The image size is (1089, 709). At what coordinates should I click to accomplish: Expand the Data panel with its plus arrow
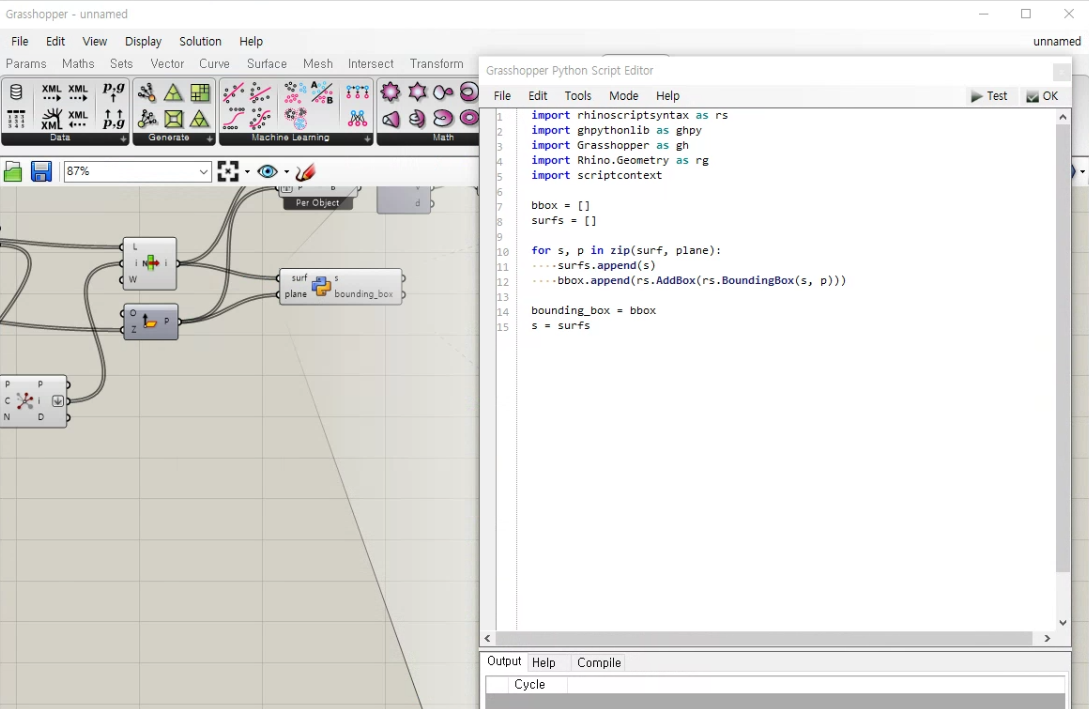[124, 139]
